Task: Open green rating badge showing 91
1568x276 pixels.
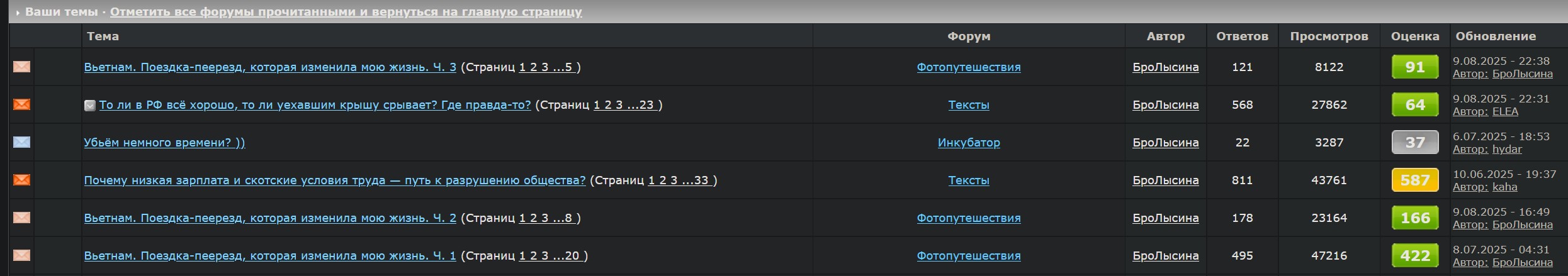Action: click(x=1414, y=67)
